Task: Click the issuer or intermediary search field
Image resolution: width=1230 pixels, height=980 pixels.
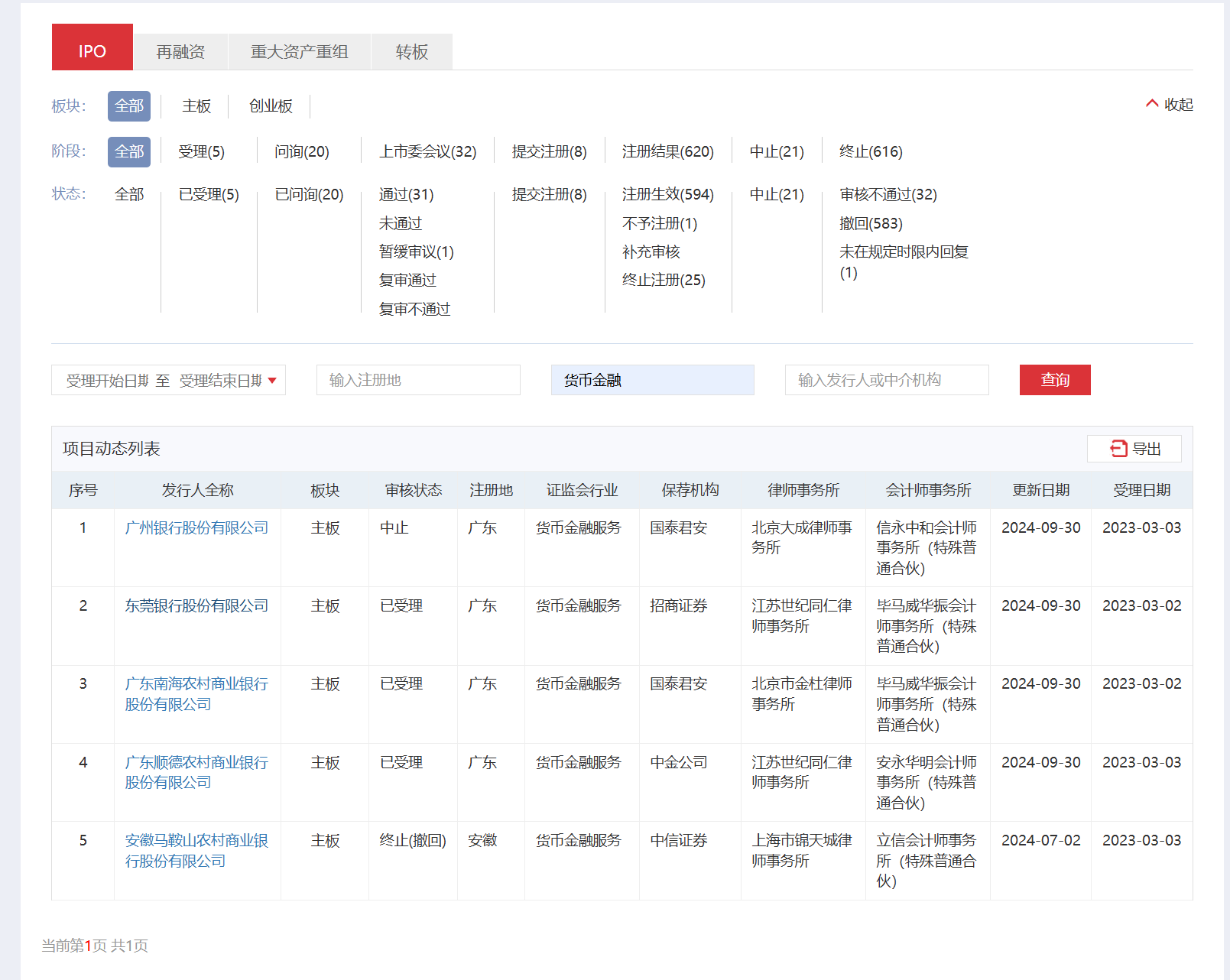Action: pyautogui.click(x=886, y=381)
